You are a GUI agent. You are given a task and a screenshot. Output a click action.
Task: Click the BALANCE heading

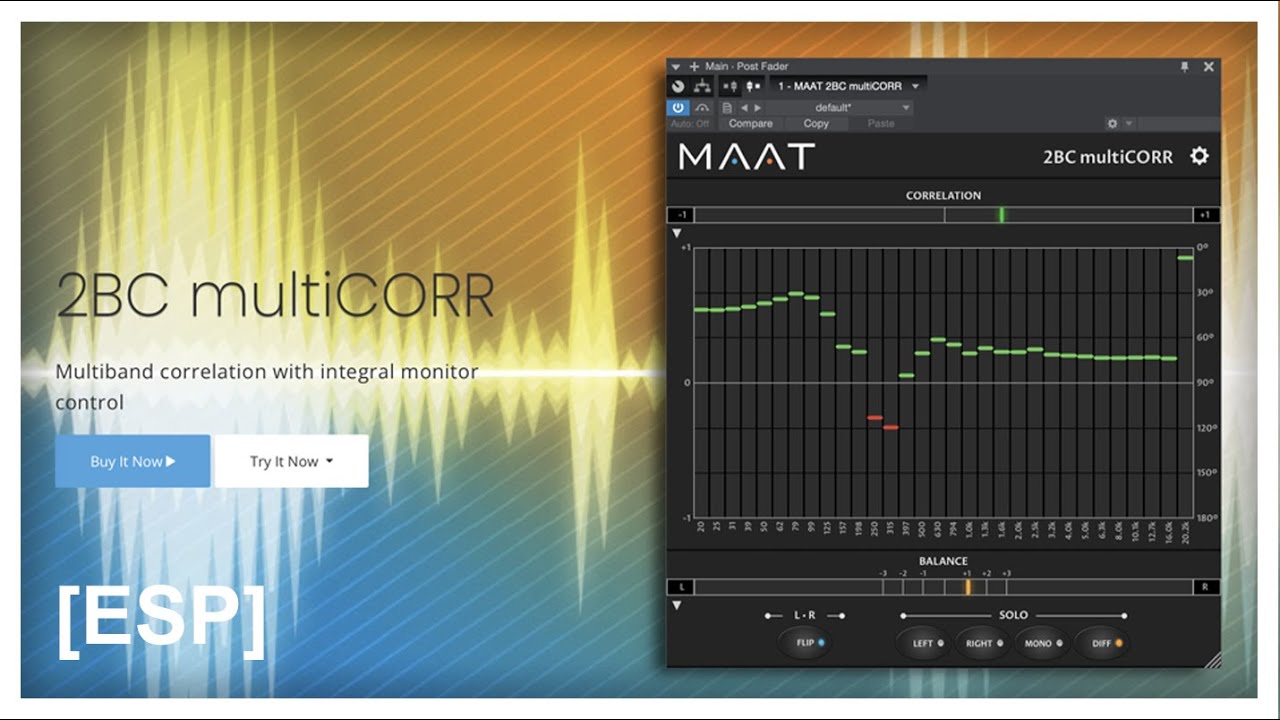pos(943,562)
